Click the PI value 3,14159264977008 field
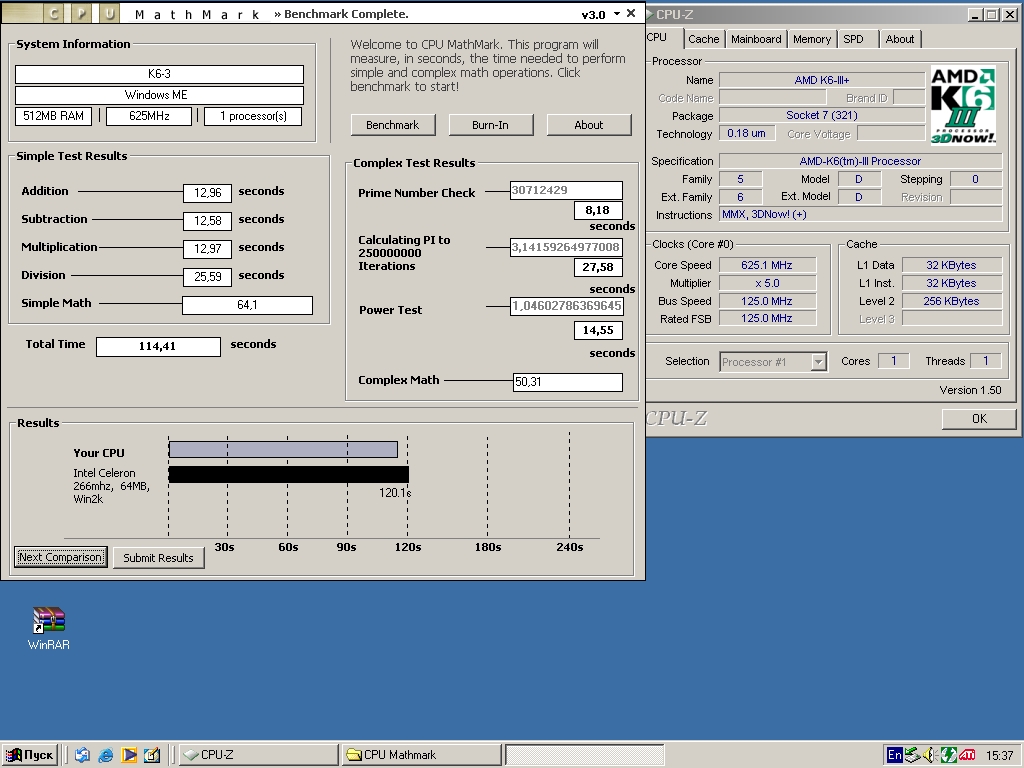1024x768 pixels. click(566, 247)
